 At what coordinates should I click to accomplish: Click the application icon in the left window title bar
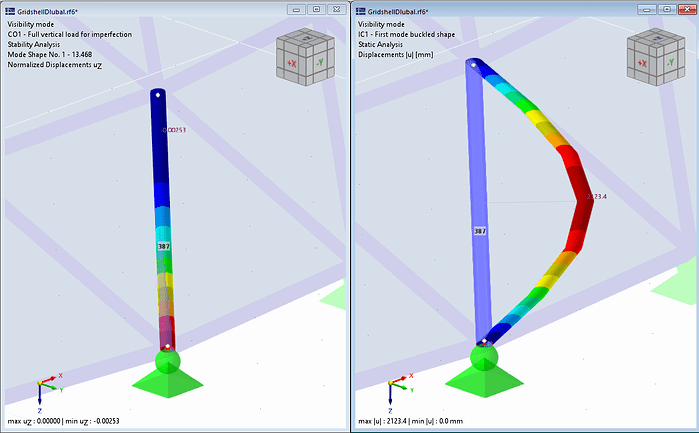[x=9, y=9]
